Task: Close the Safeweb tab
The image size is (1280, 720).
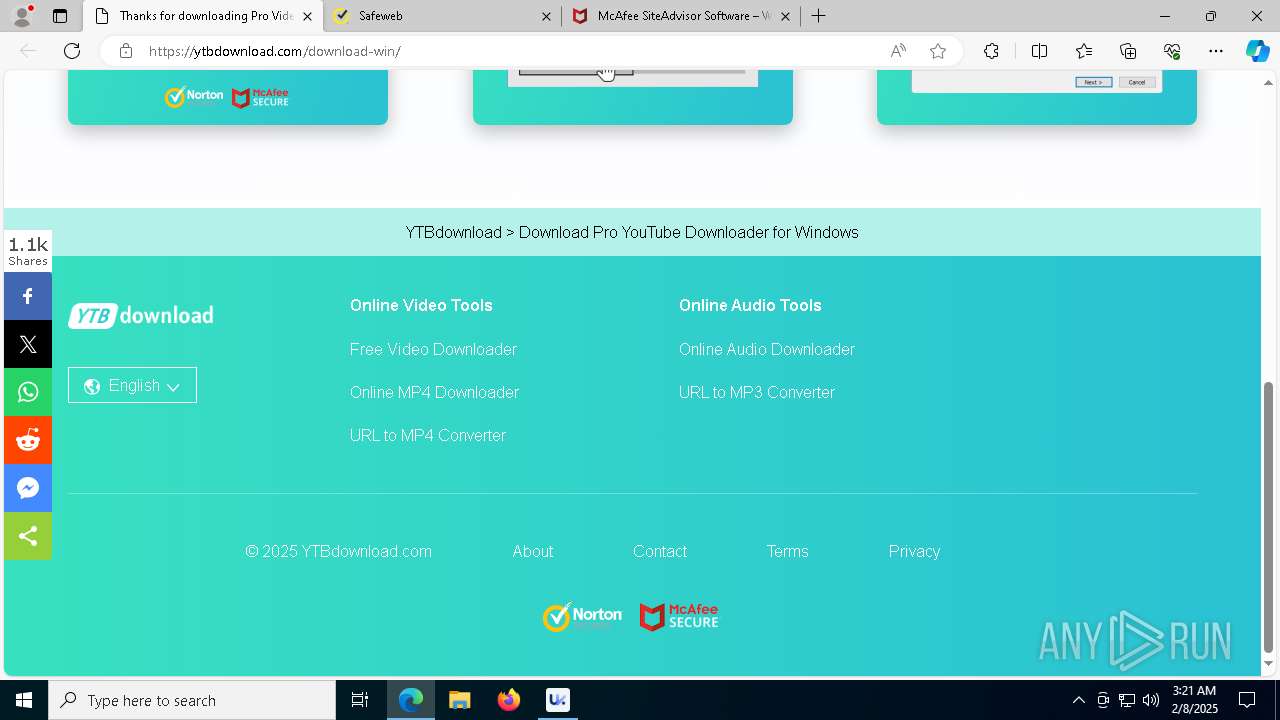Action: click(x=546, y=16)
